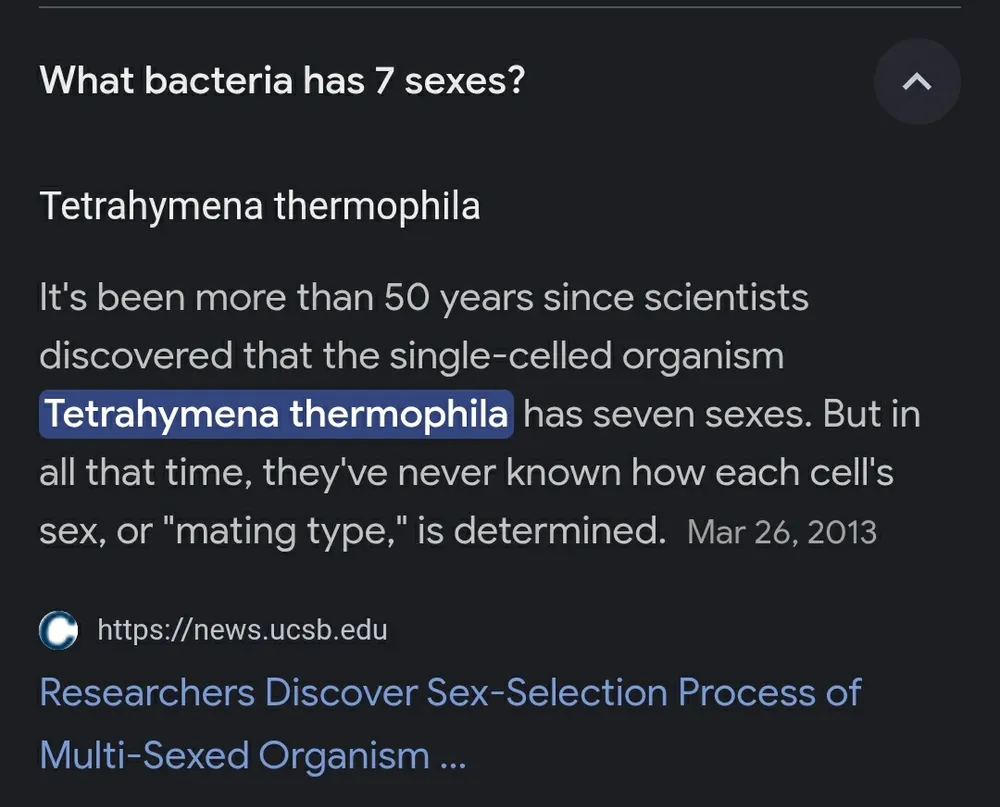Screen dimensions: 1000x807
Task: Click the "Mar 26, 2013" date
Action: (782, 532)
